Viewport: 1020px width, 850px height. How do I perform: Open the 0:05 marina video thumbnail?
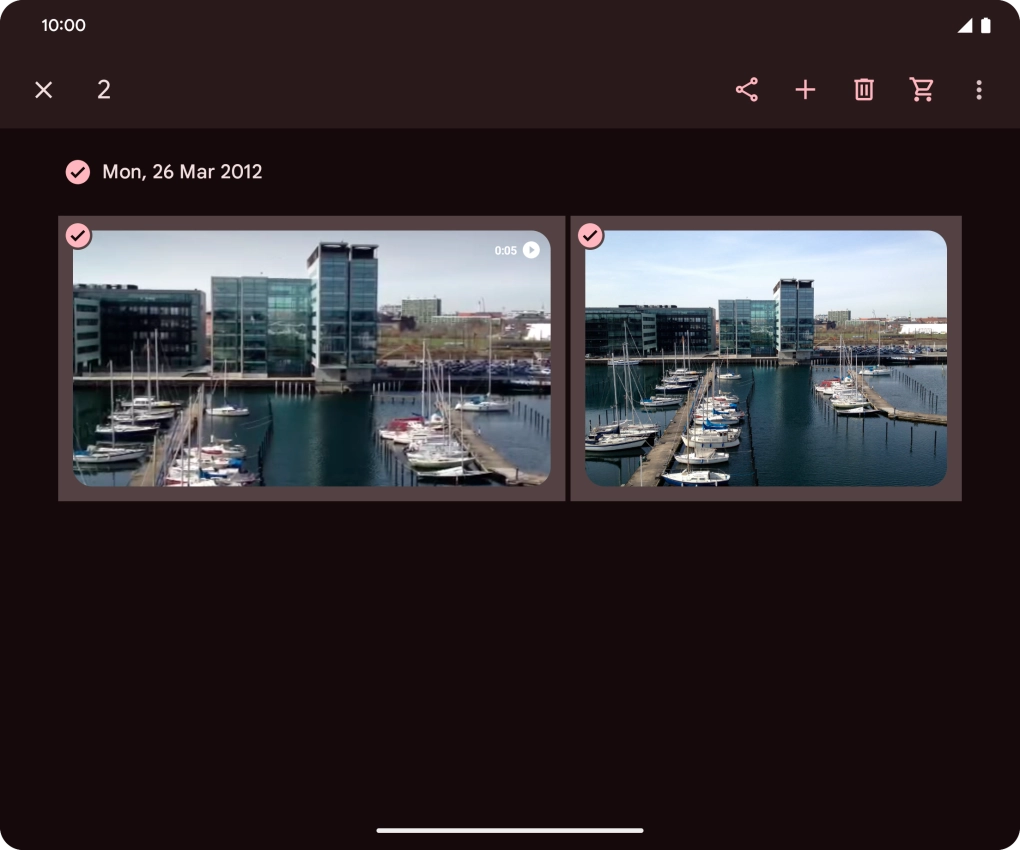(x=311, y=370)
